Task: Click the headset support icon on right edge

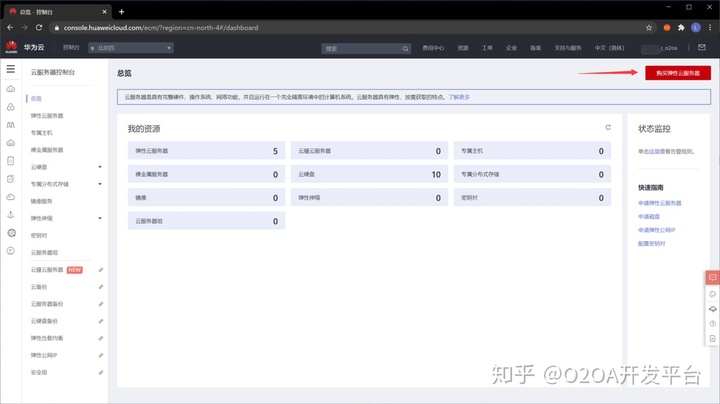Action: [x=713, y=309]
